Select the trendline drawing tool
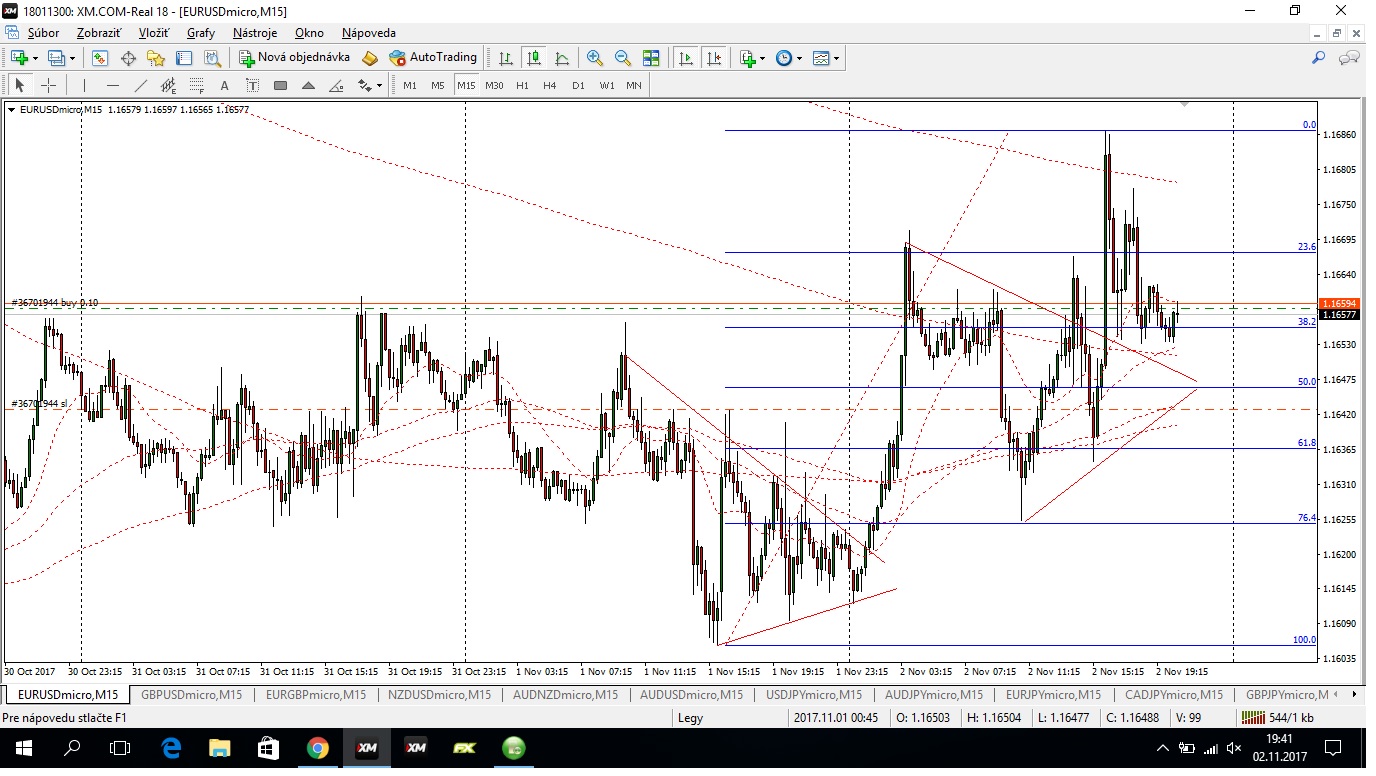Viewport: 1376px width, 776px height. (141, 85)
